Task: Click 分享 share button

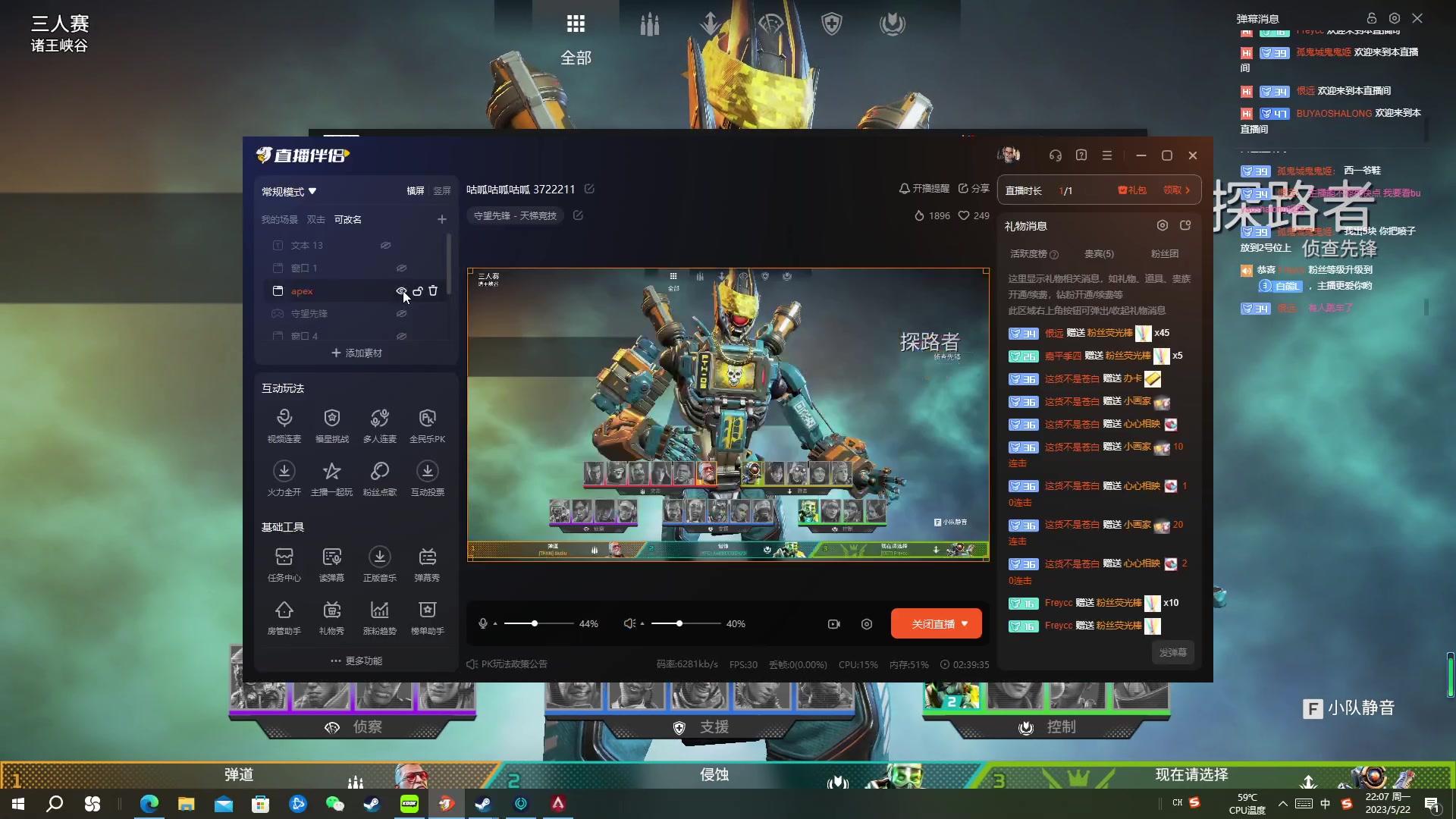Action: pos(974,188)
